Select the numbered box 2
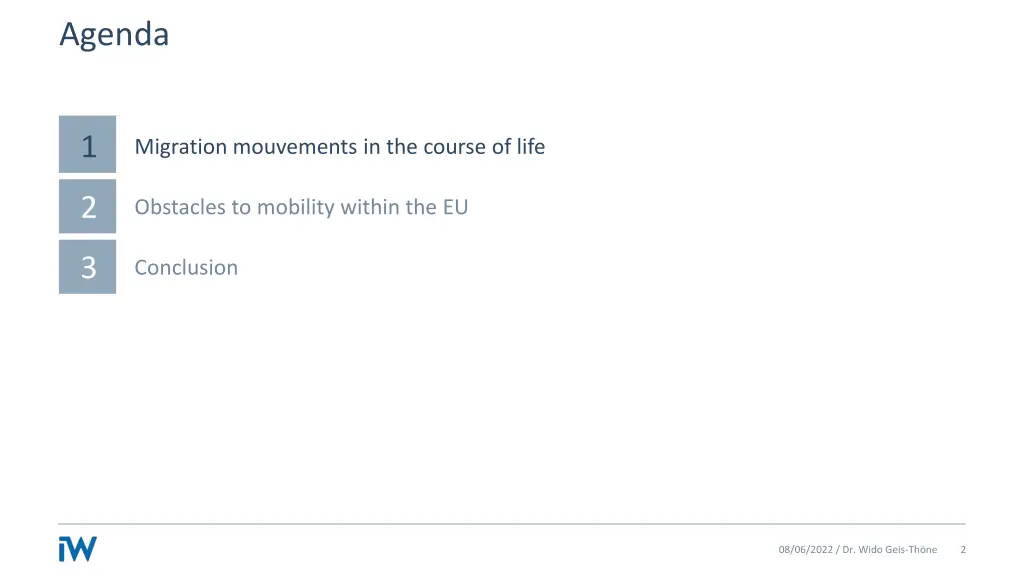1024x576 pixels. coord(88,206)
